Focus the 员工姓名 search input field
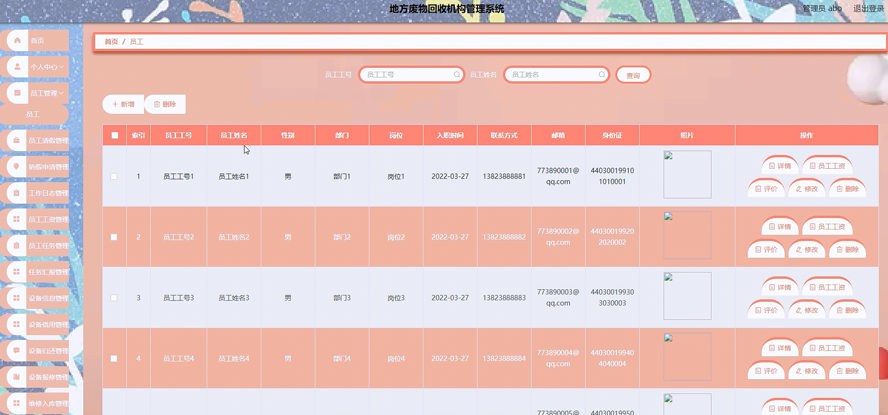Image resolution: width=888 pixels, height=415 pixels. coord(556,75)
